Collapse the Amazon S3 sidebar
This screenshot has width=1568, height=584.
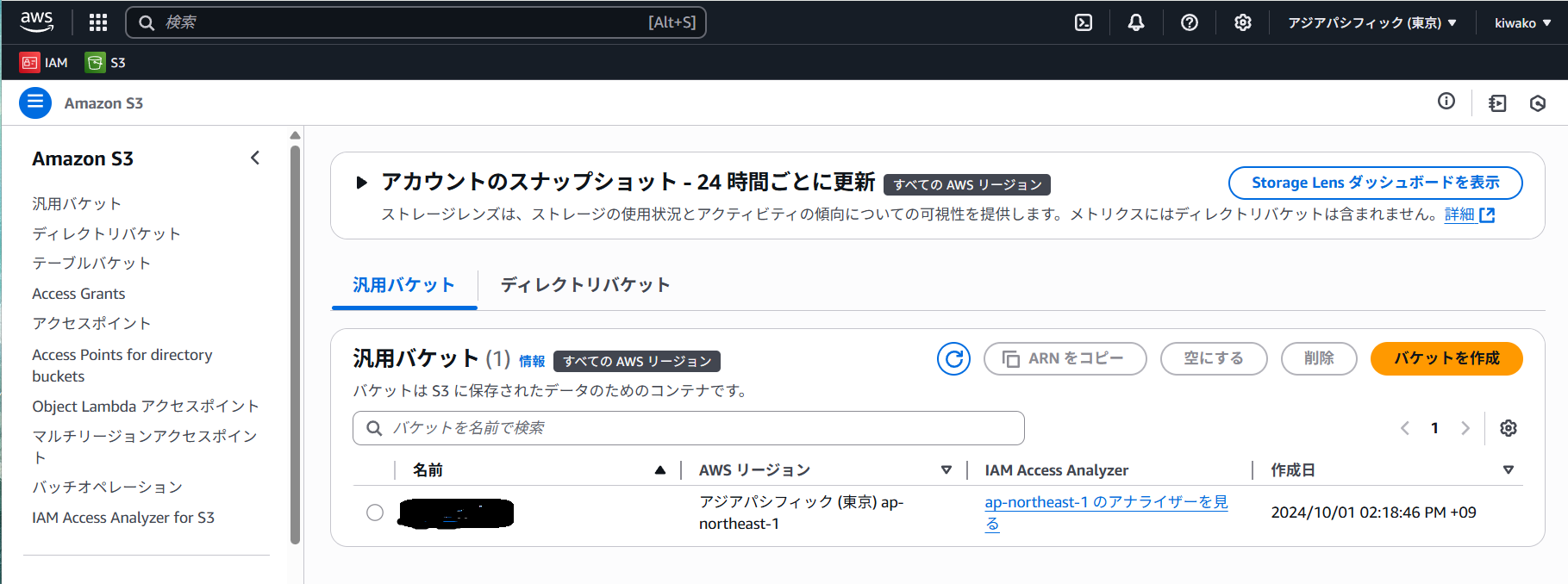[255, 158]
